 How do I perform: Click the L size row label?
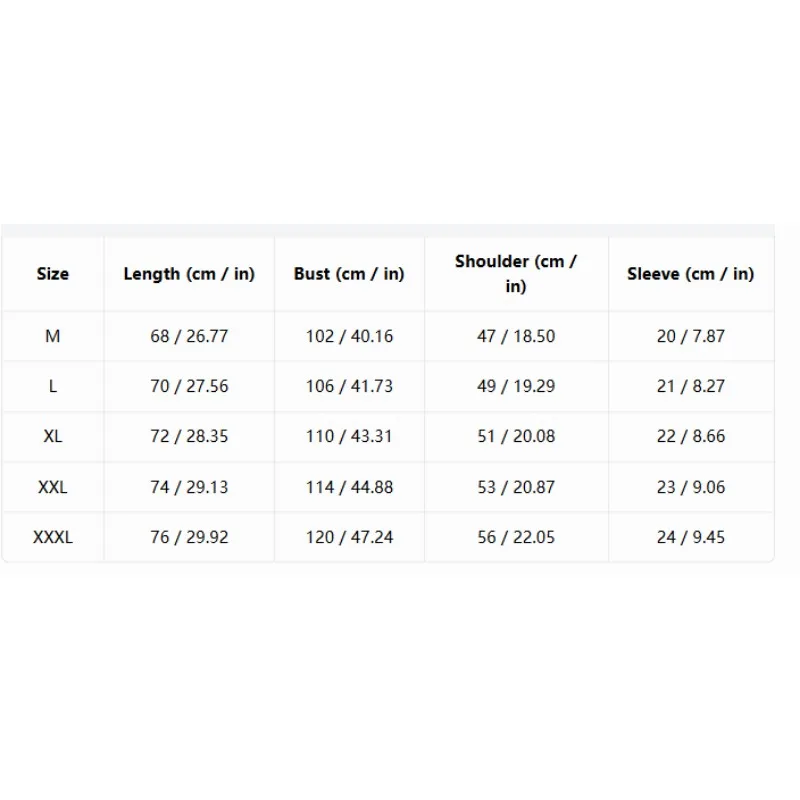[x=53, y=386]
